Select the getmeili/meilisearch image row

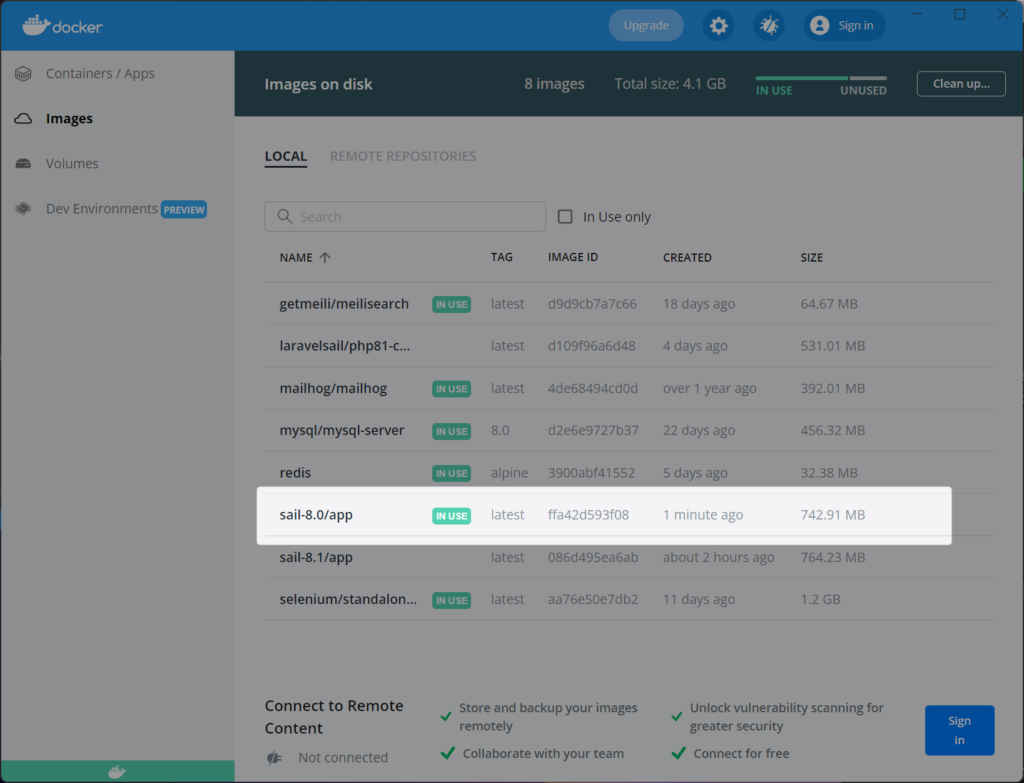coord(630,304)
